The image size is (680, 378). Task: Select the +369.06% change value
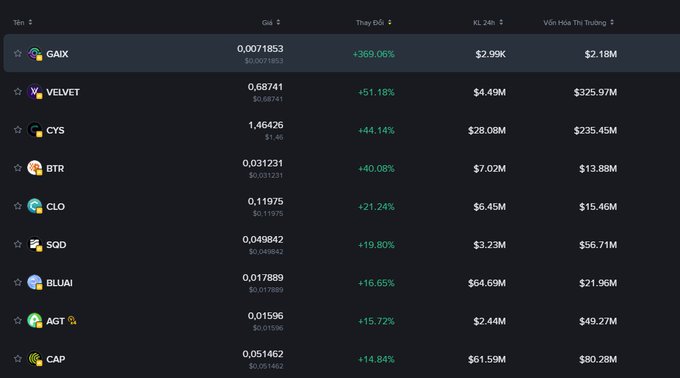point(373,54)
